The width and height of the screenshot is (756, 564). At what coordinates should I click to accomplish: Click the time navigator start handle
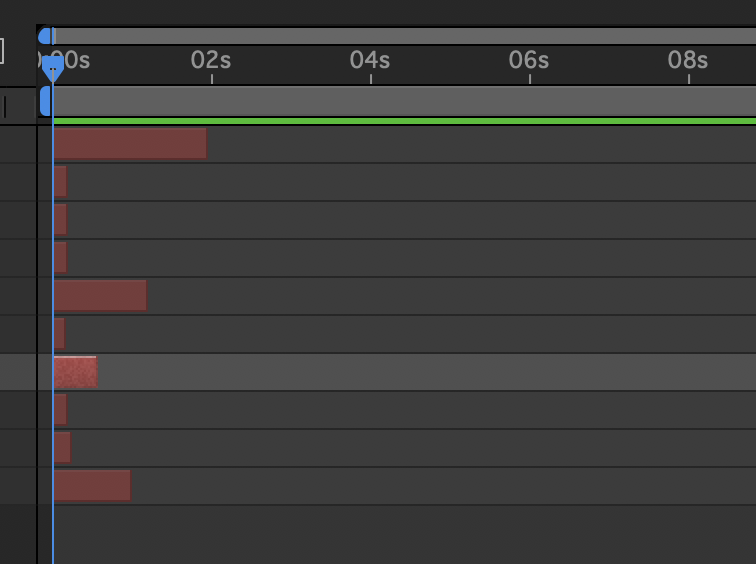44,36
